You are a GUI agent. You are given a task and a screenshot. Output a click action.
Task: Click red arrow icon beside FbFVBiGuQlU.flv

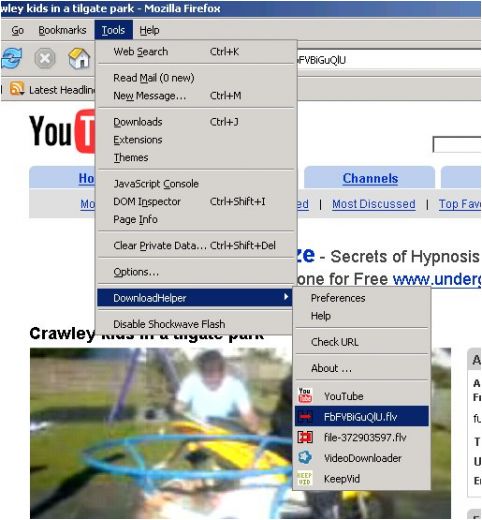click(305, 416)
